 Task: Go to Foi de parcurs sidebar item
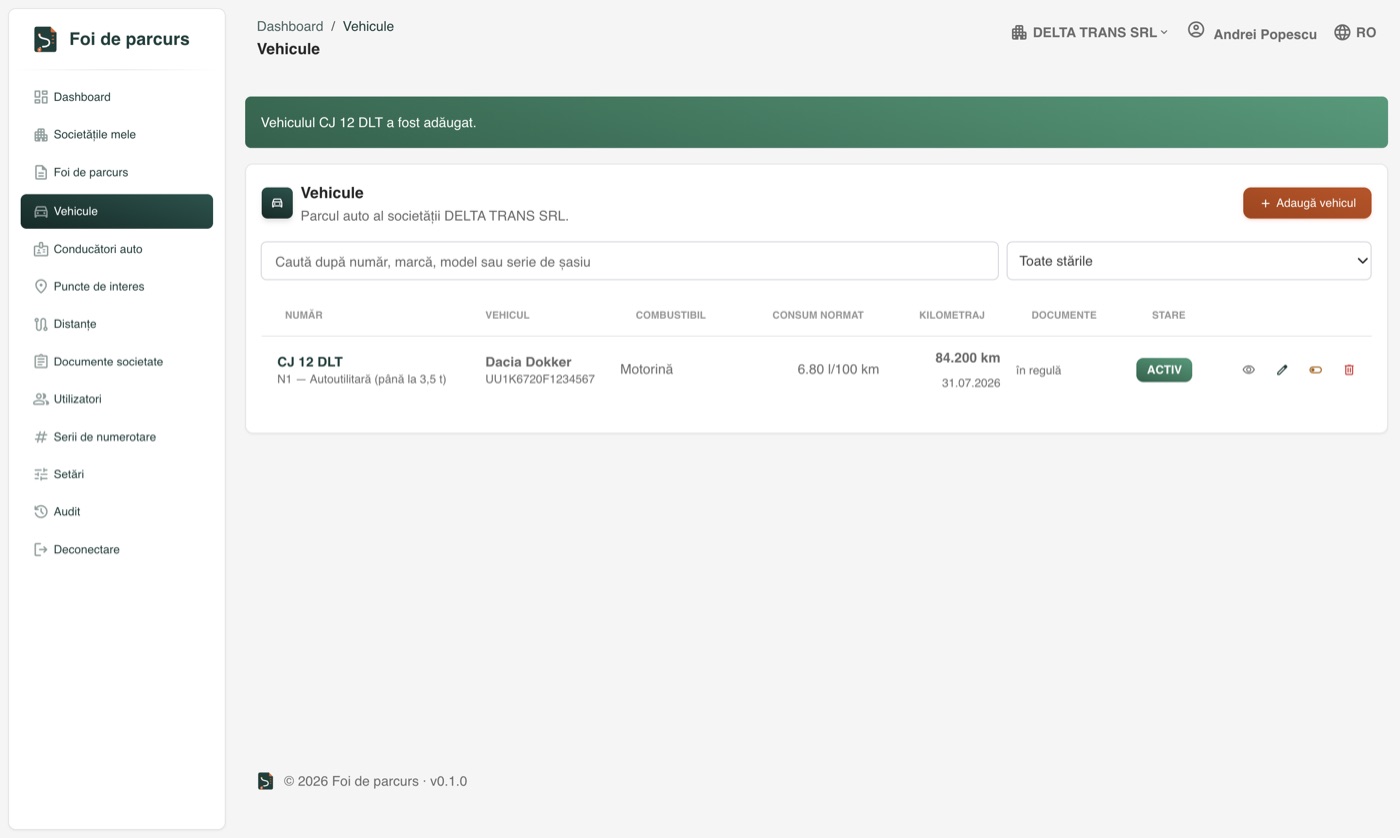click(117, 172)
